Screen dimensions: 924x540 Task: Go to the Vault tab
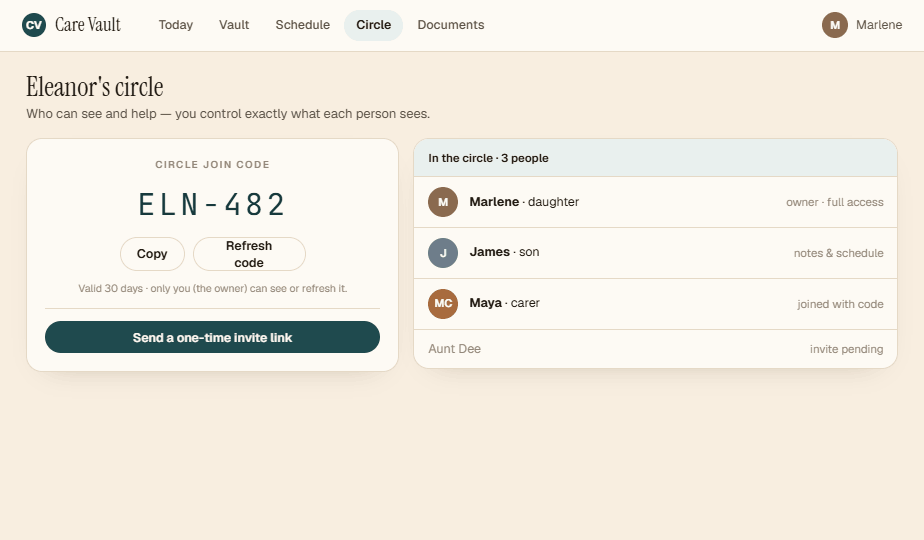tap(234, 25)
